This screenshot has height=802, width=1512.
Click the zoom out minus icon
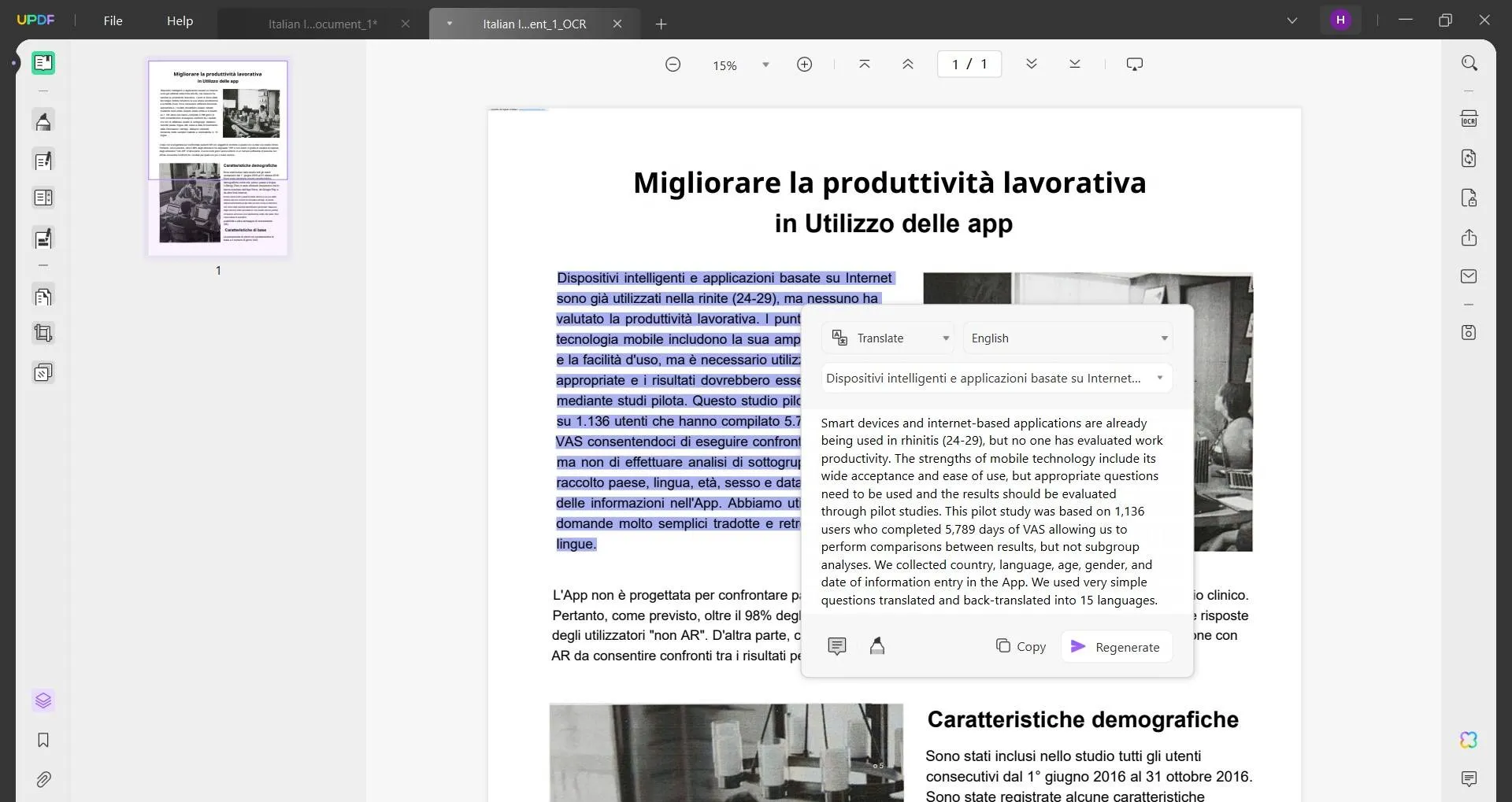pos(673,65)
